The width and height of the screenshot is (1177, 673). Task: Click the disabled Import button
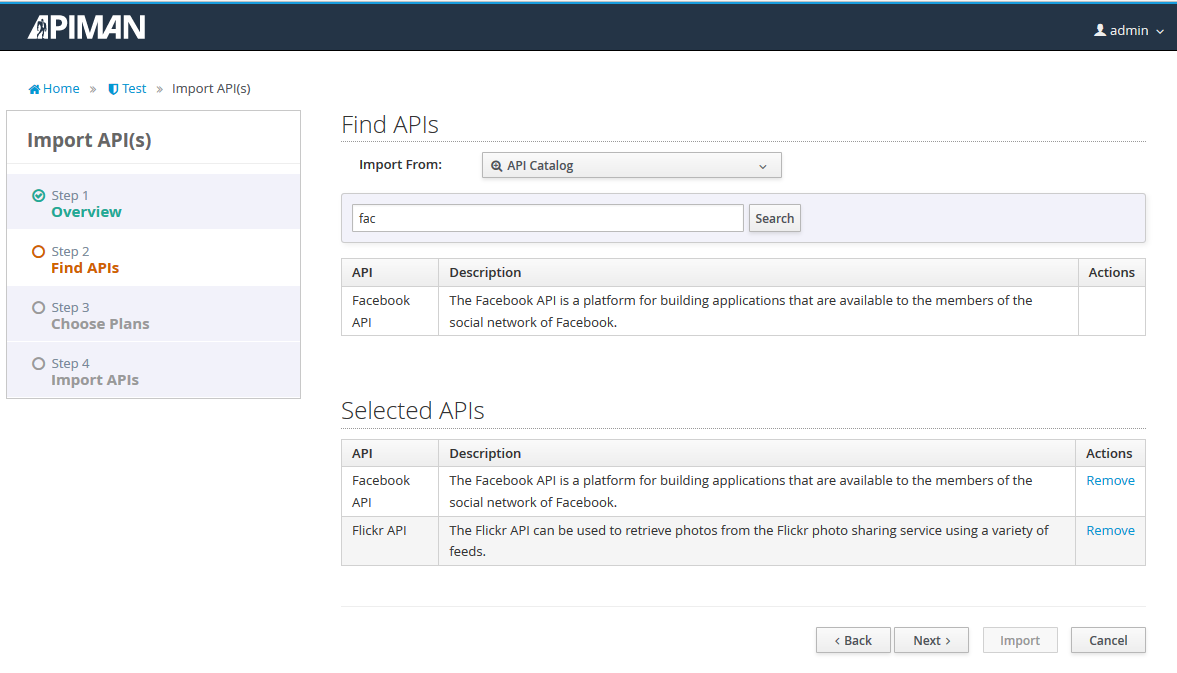pos(1020,640)
